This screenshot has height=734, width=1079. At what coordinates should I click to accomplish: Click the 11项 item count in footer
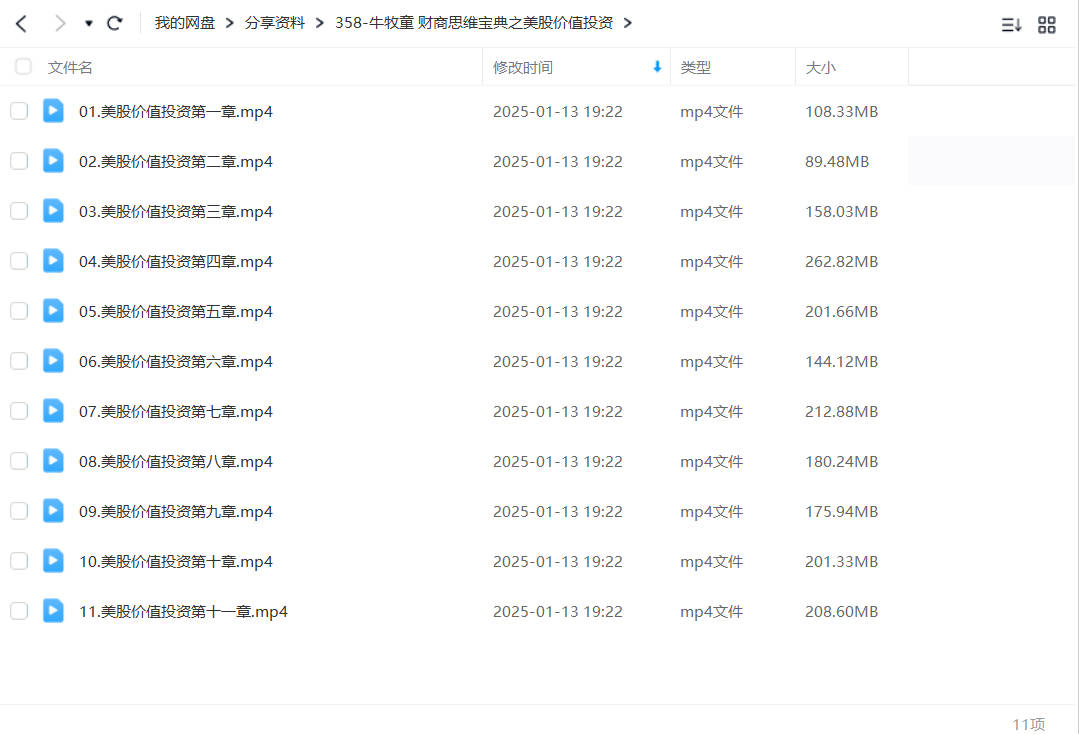tap(1029, 724)
